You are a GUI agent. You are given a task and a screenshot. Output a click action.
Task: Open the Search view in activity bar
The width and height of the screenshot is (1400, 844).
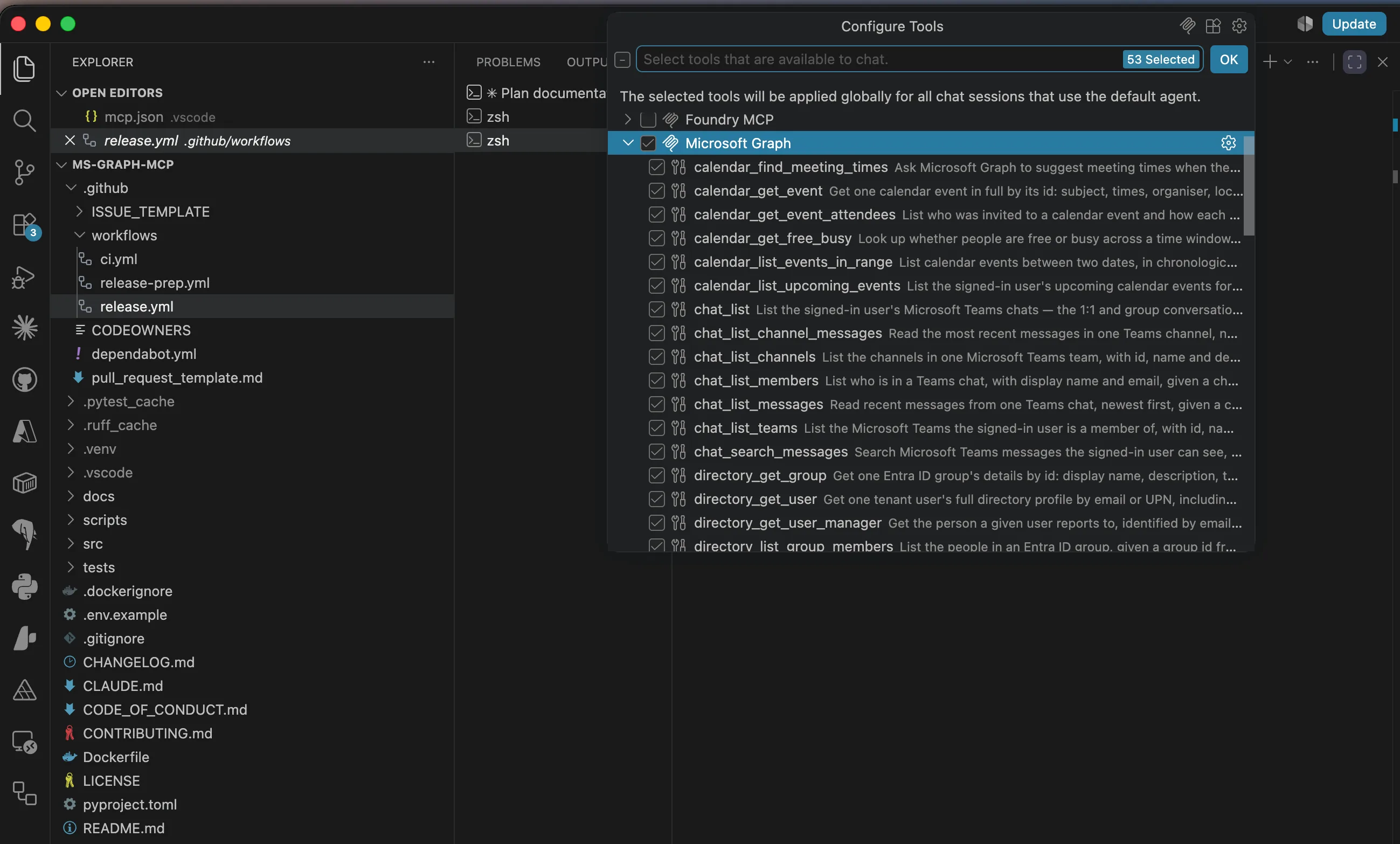pyautogui.click(x=24, y=120)
